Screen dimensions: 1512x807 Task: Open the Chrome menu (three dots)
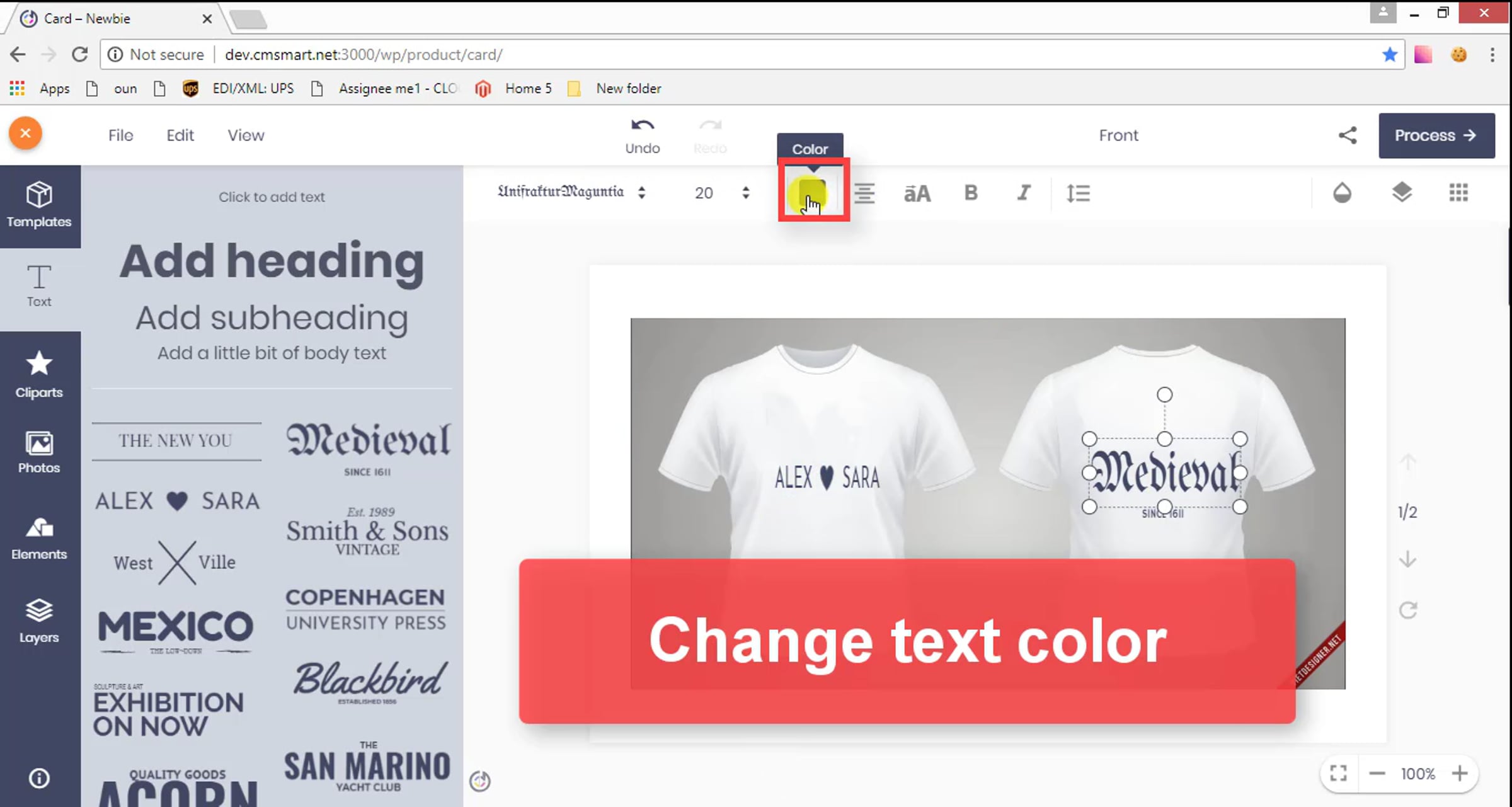click(1492, 55)
